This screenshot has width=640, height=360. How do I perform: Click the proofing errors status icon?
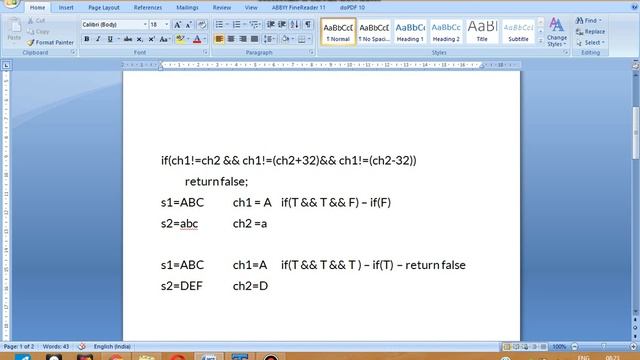tap(82, 347)
